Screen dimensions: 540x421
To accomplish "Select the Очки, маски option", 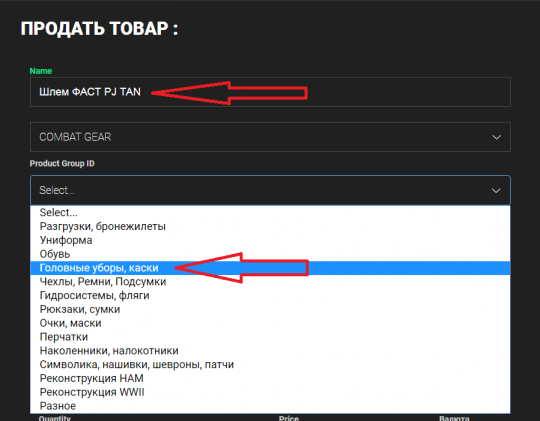I will click(270, 323).
